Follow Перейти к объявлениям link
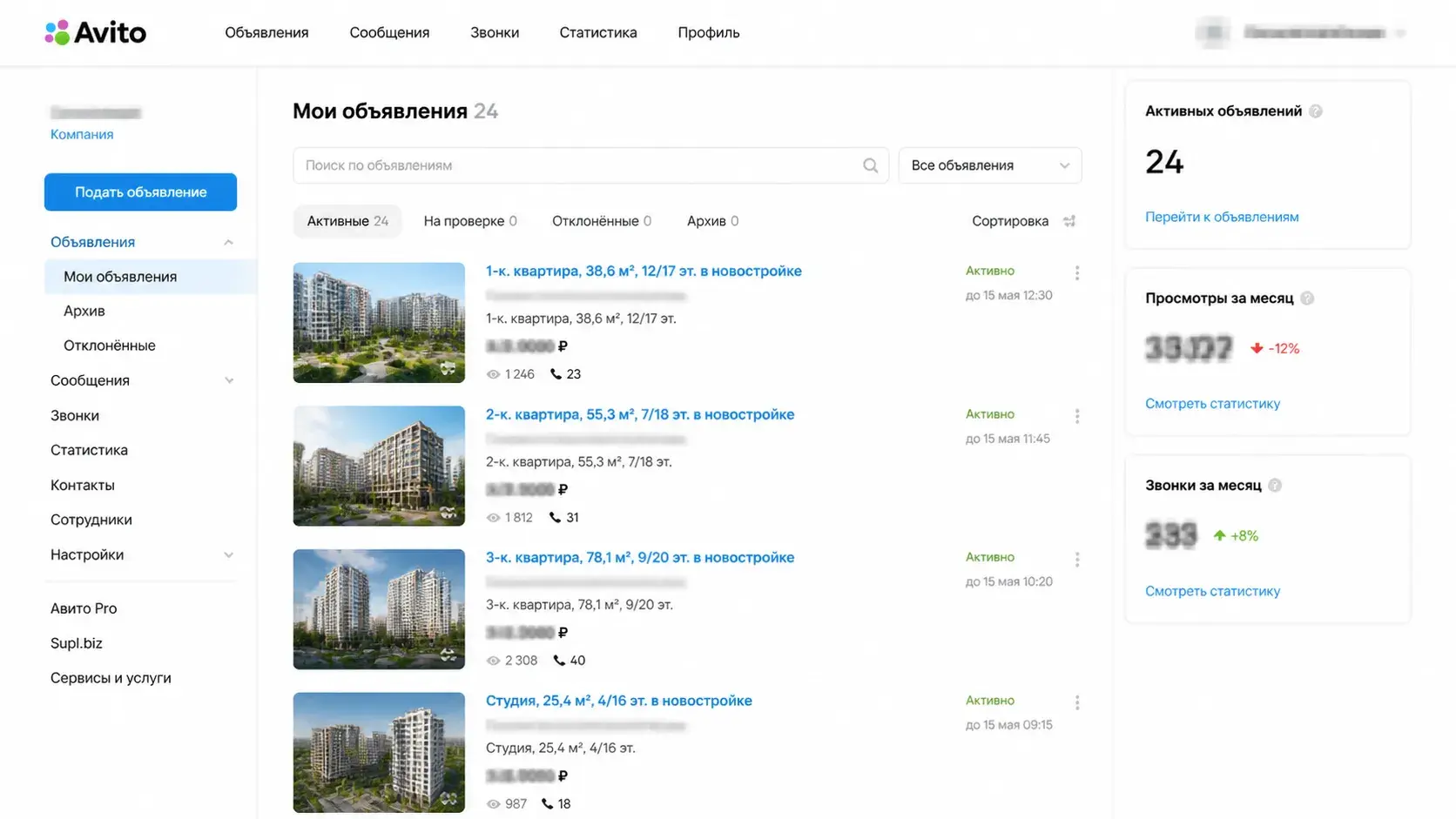This screenshot has height=819, width=1456. pos(1222,217)
